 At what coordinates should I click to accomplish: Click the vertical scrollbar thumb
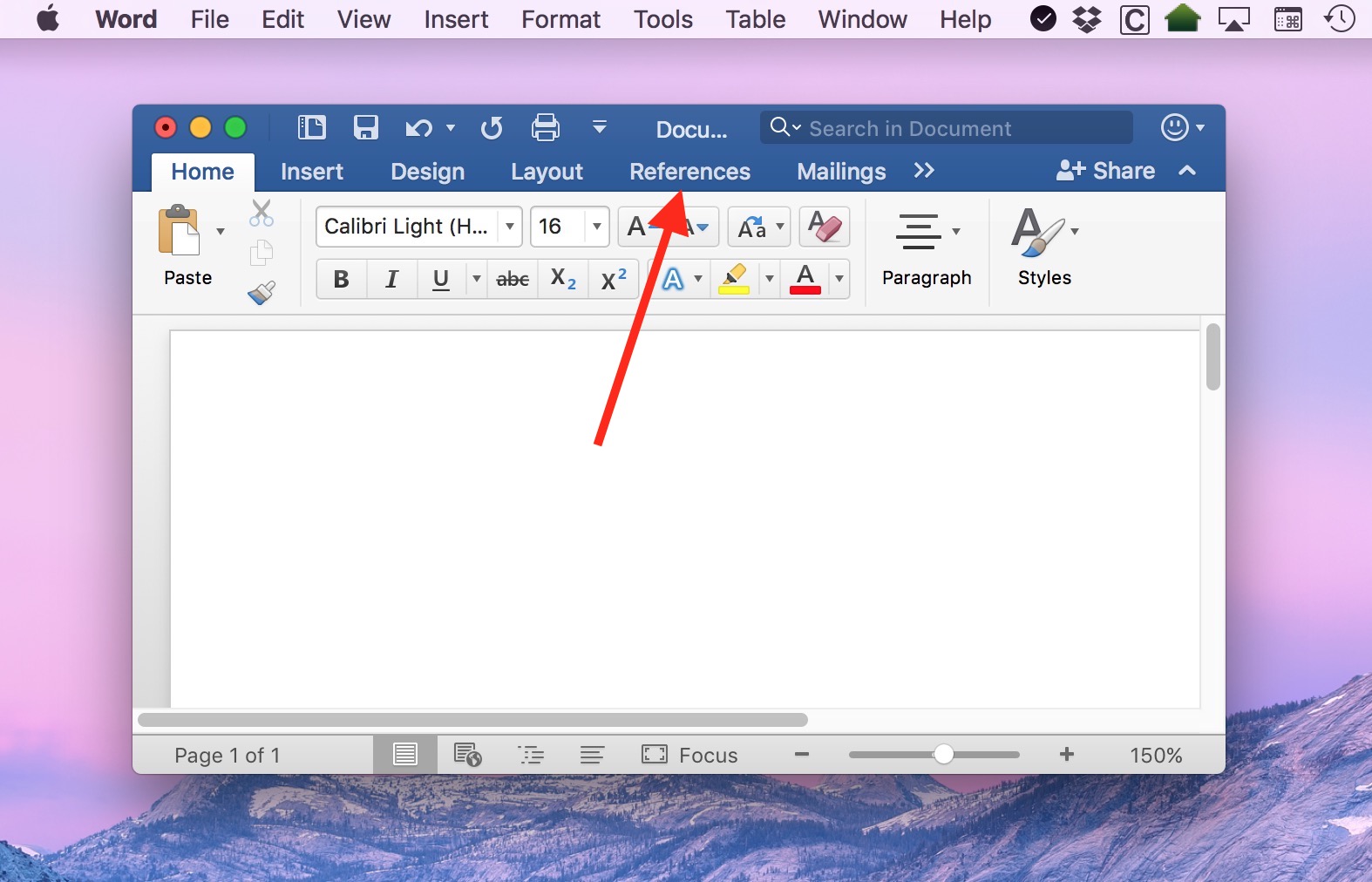point(1212,356)
